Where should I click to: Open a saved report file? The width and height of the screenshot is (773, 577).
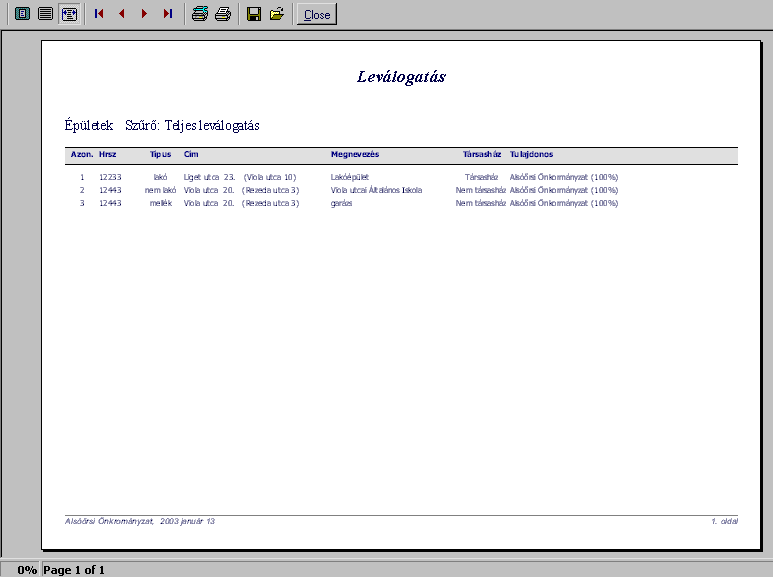point(277,14)
